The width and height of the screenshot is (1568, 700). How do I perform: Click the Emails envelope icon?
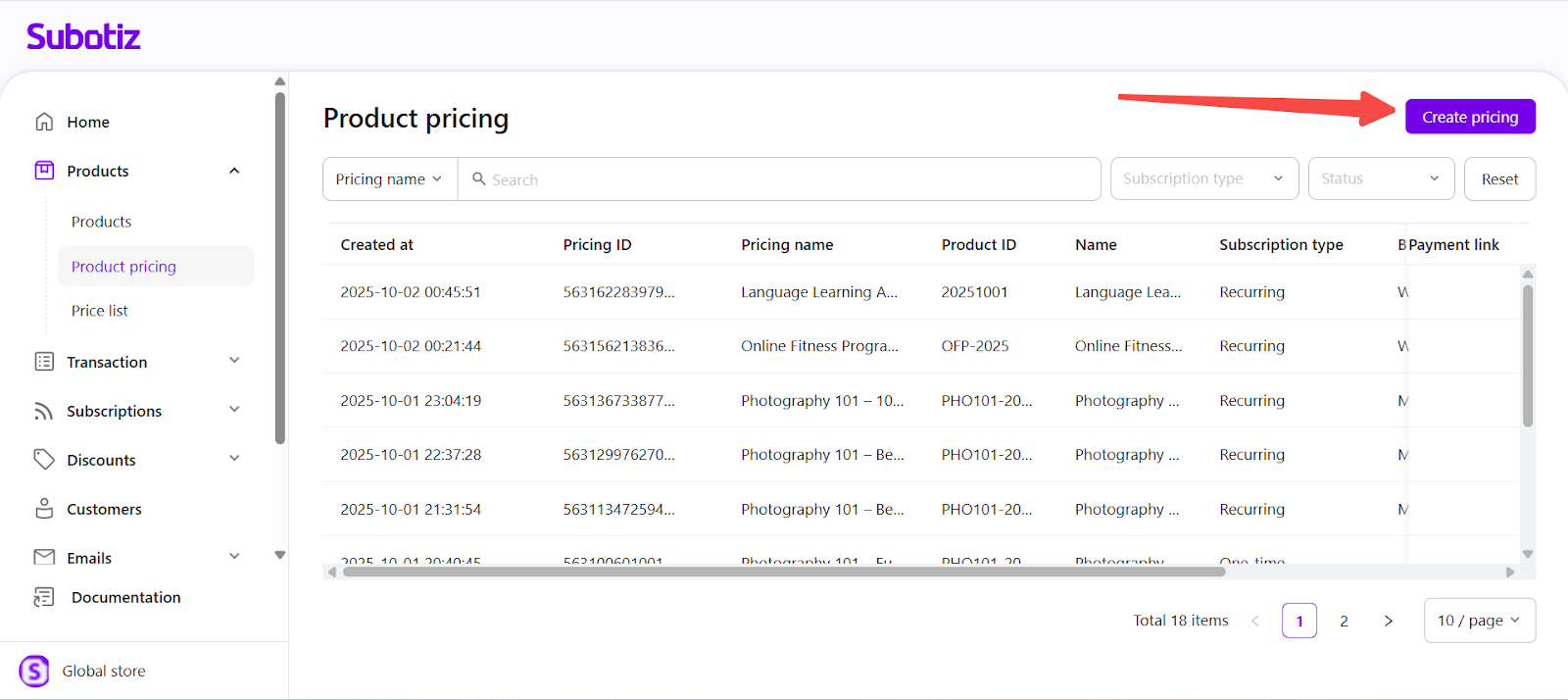coord(44,557)
